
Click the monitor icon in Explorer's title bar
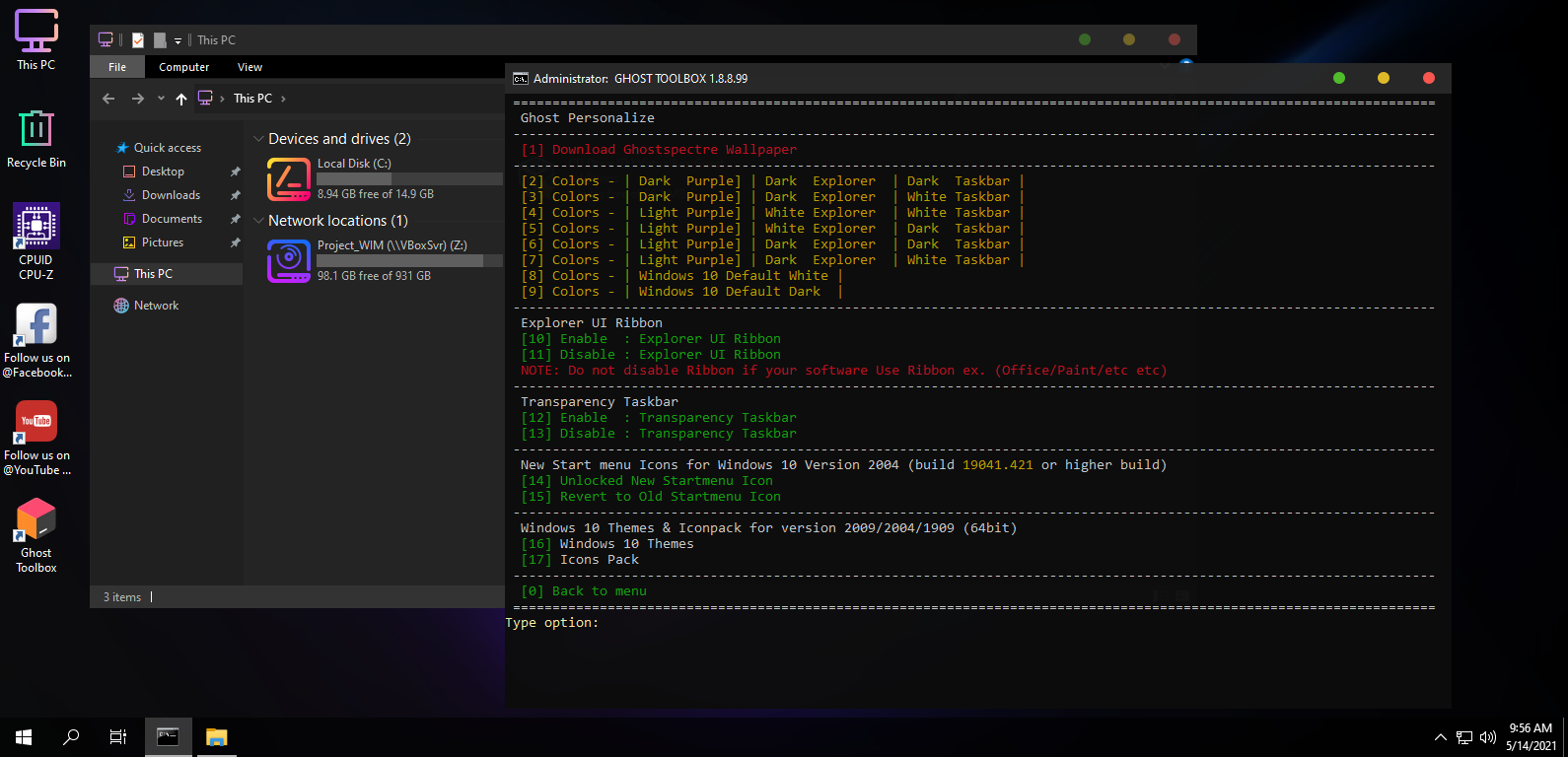[106, 40]
